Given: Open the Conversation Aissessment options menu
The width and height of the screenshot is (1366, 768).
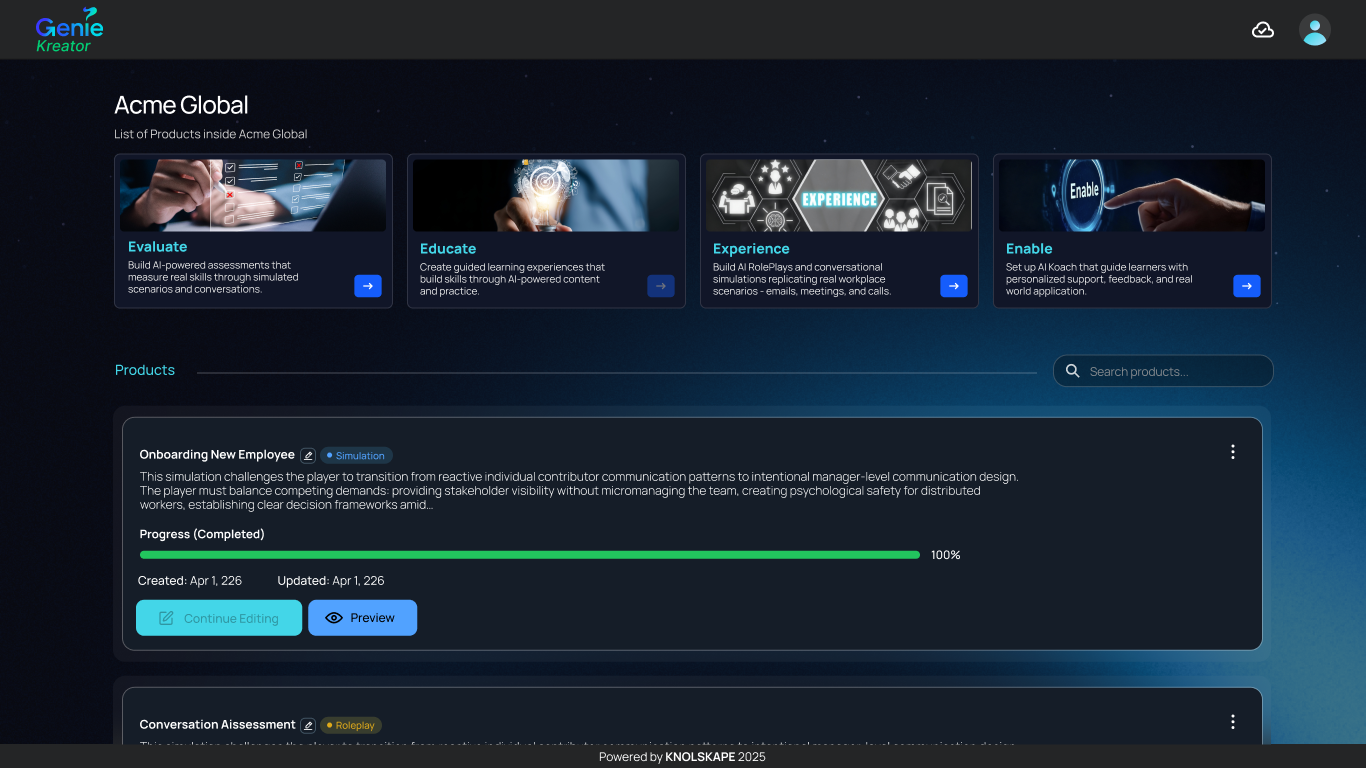Looking at the screenshot, I should tap(1233, 722).
